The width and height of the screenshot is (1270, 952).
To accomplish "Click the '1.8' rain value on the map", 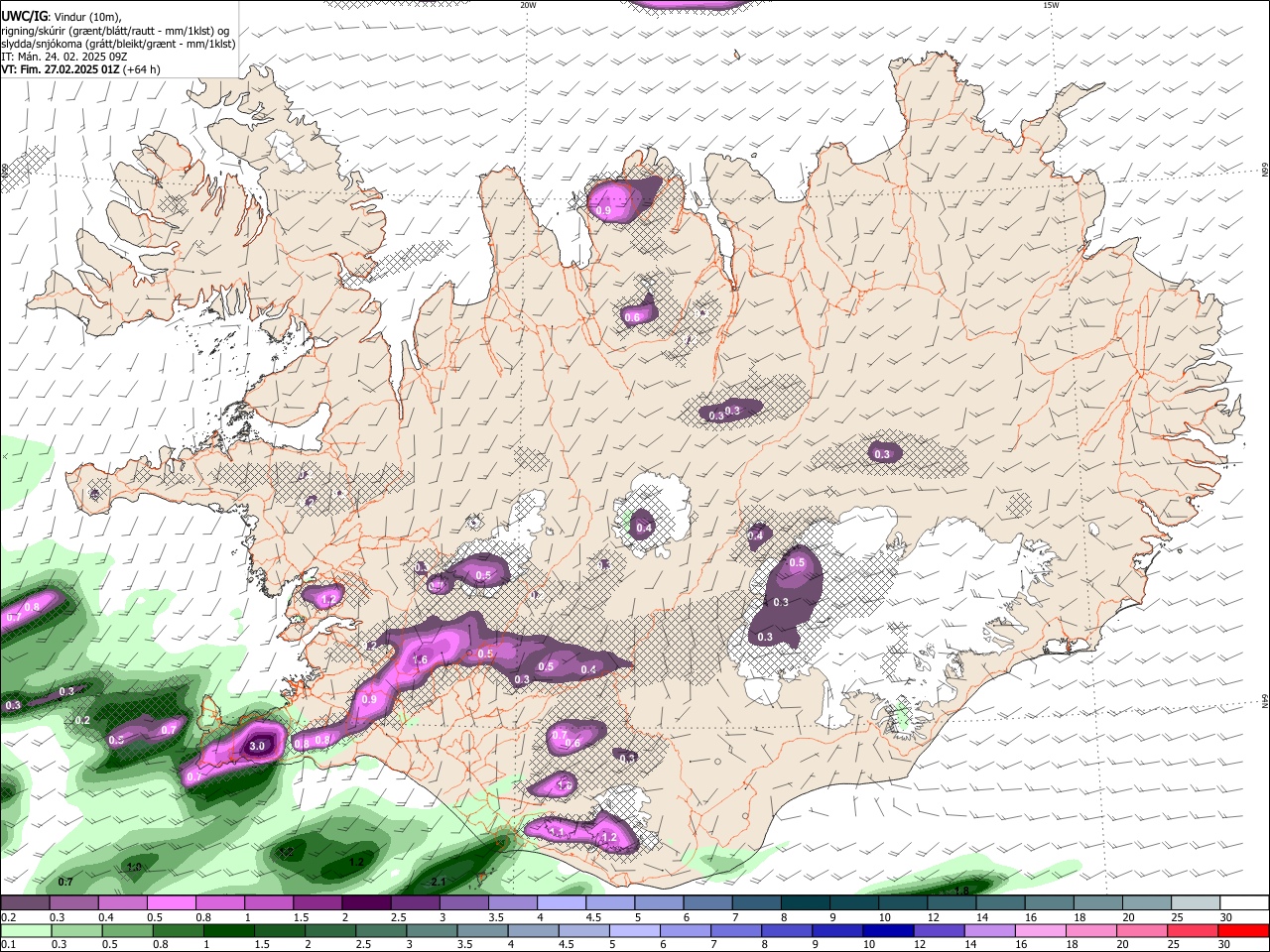I will pyautogui.click(x=961, y=891).
